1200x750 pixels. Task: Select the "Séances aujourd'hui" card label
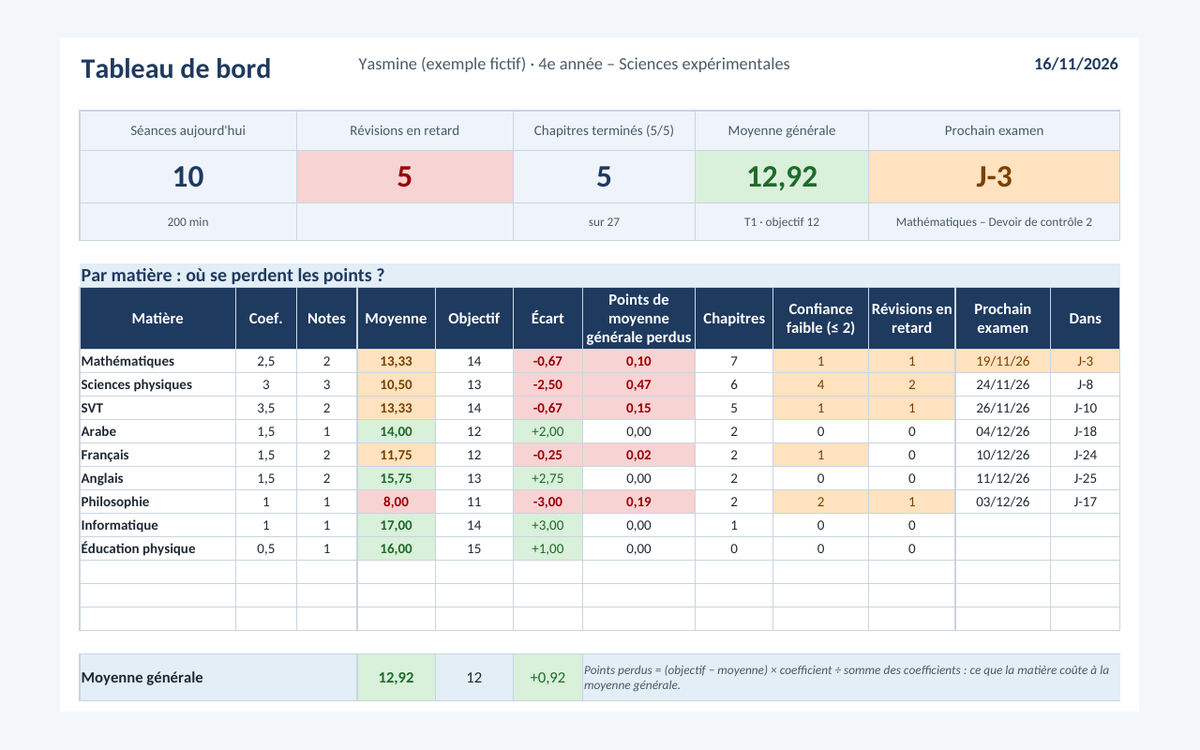(x=188, y=130)
